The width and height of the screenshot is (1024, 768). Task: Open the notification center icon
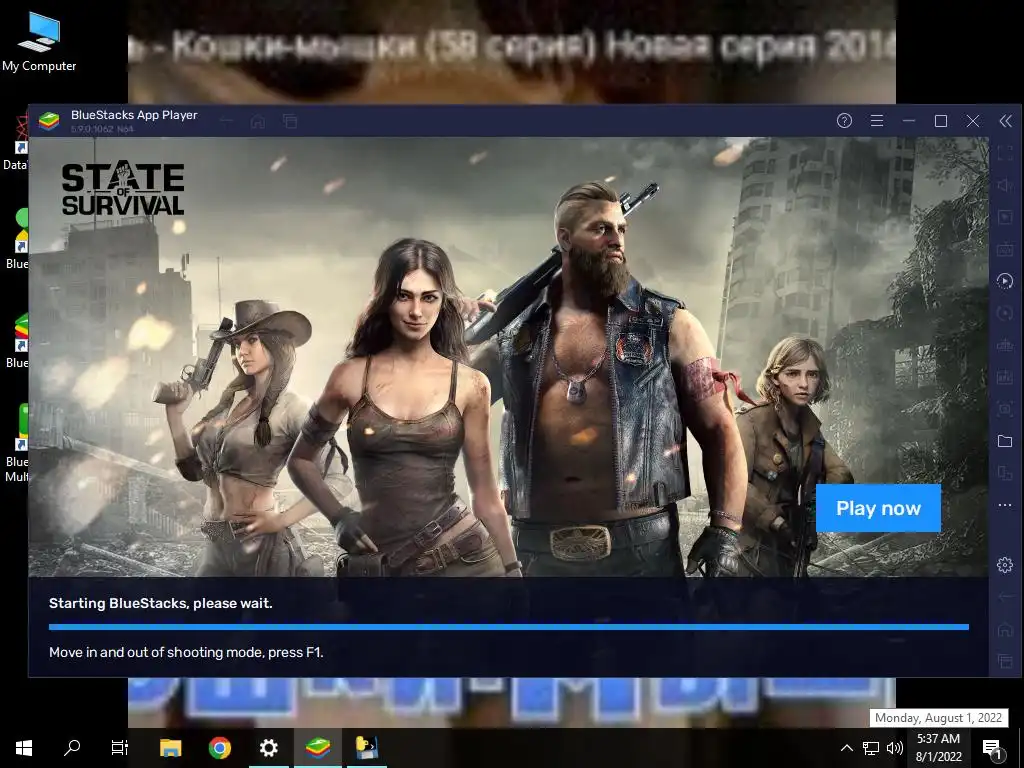pyautogui.click(x=993, y=749)
